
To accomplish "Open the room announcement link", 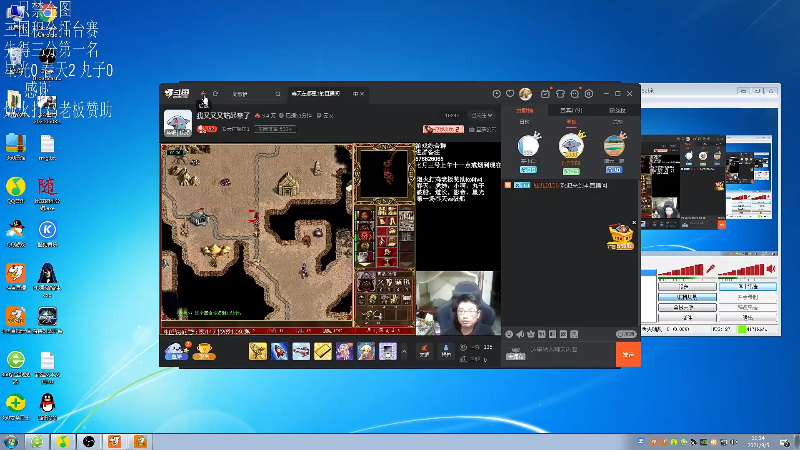I will point(482,130).
